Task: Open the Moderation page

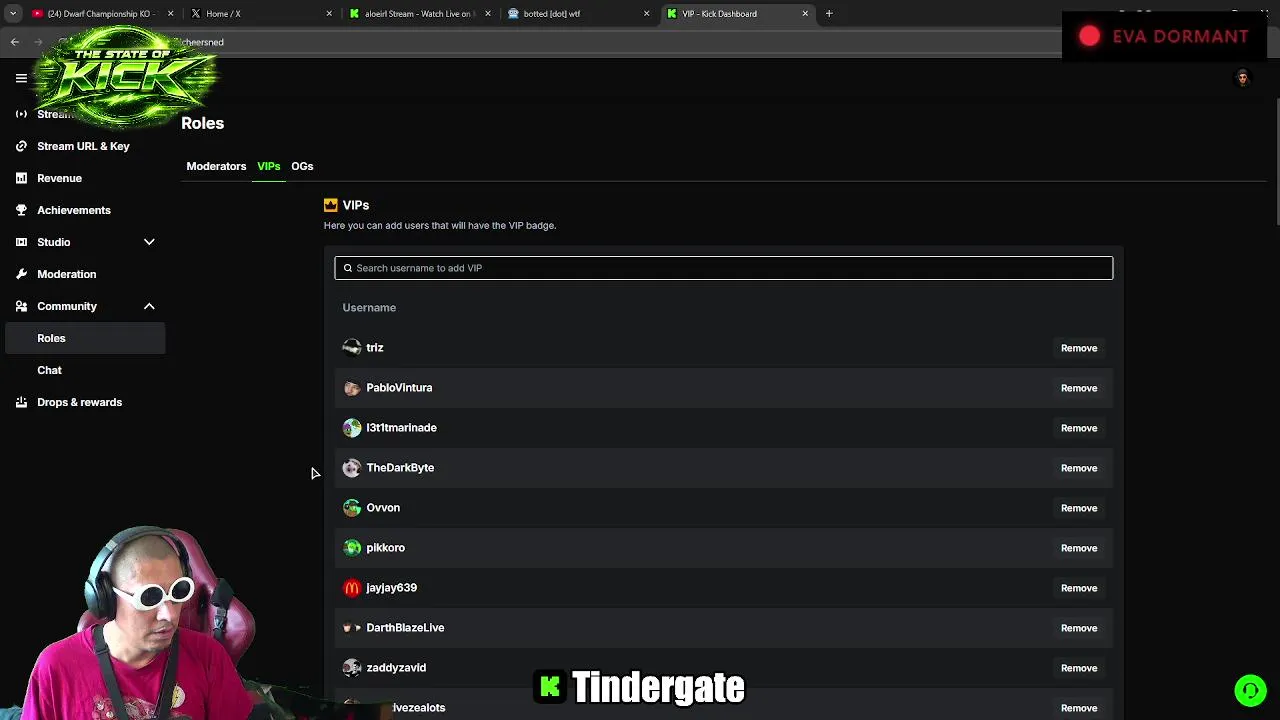Action: tap(67, 274)
